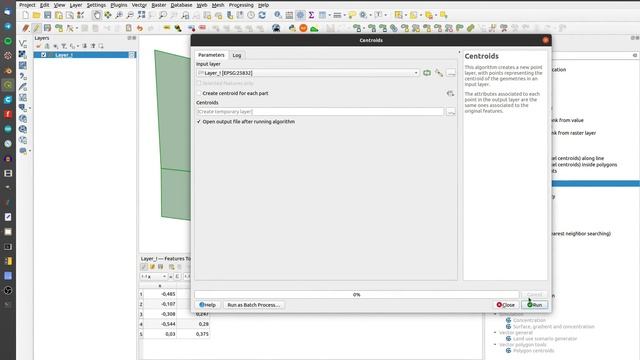Switch to the Log tab
The image size is (640, 360).
click(x=237, y=55)
